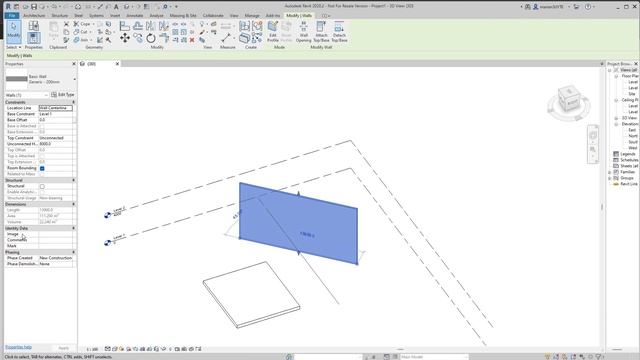Collapse the Structural section header
The image size is (640, 360).
tap(73, 180)
